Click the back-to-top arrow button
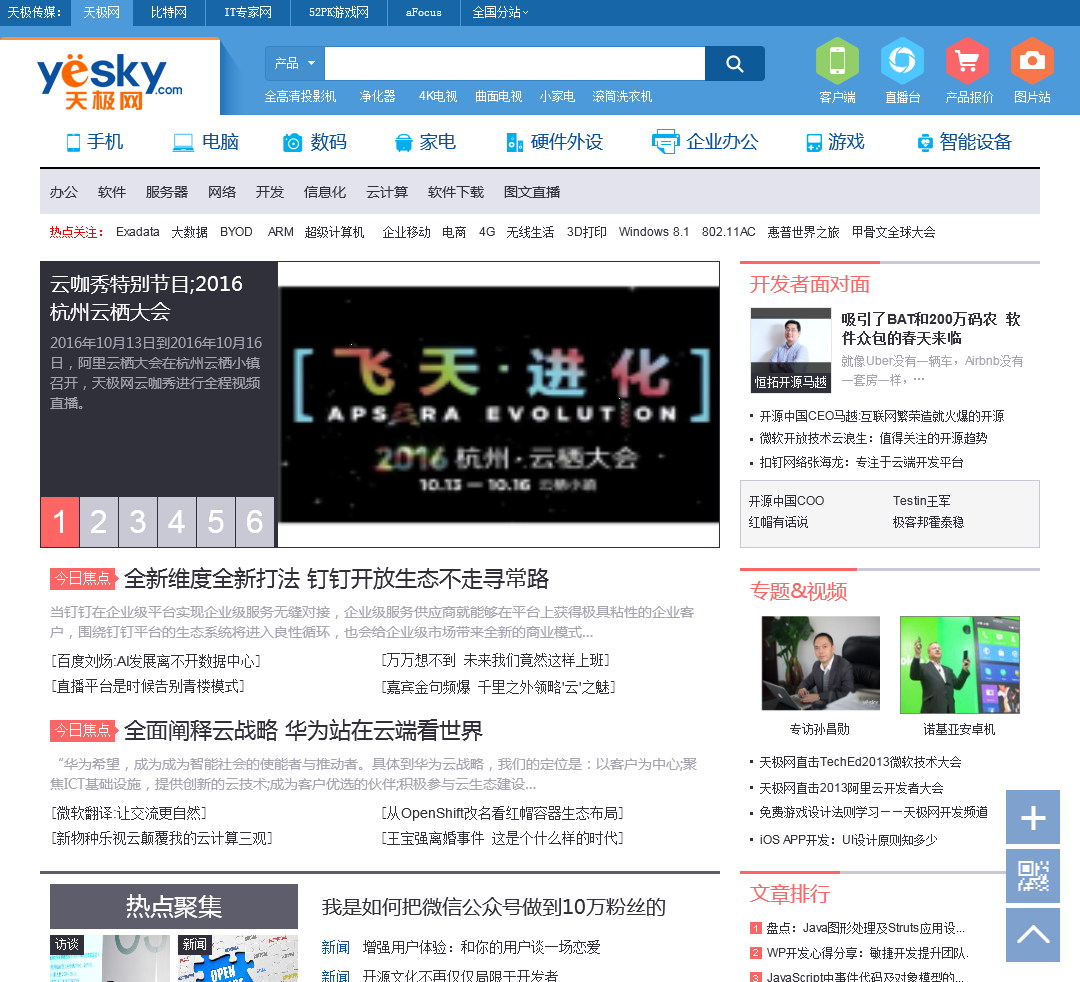Image resolution: width=1080 pixels, height=982 pixels. click(1032, 934)
